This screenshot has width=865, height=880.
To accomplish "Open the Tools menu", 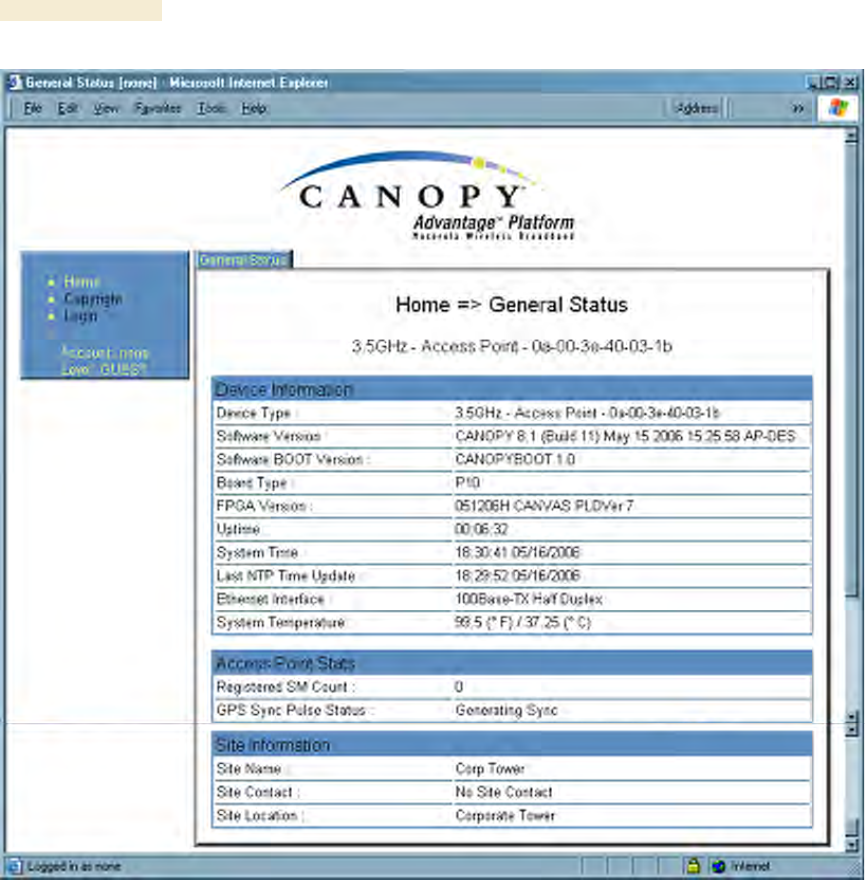I will pyautogui.click(x=211, y=108).
